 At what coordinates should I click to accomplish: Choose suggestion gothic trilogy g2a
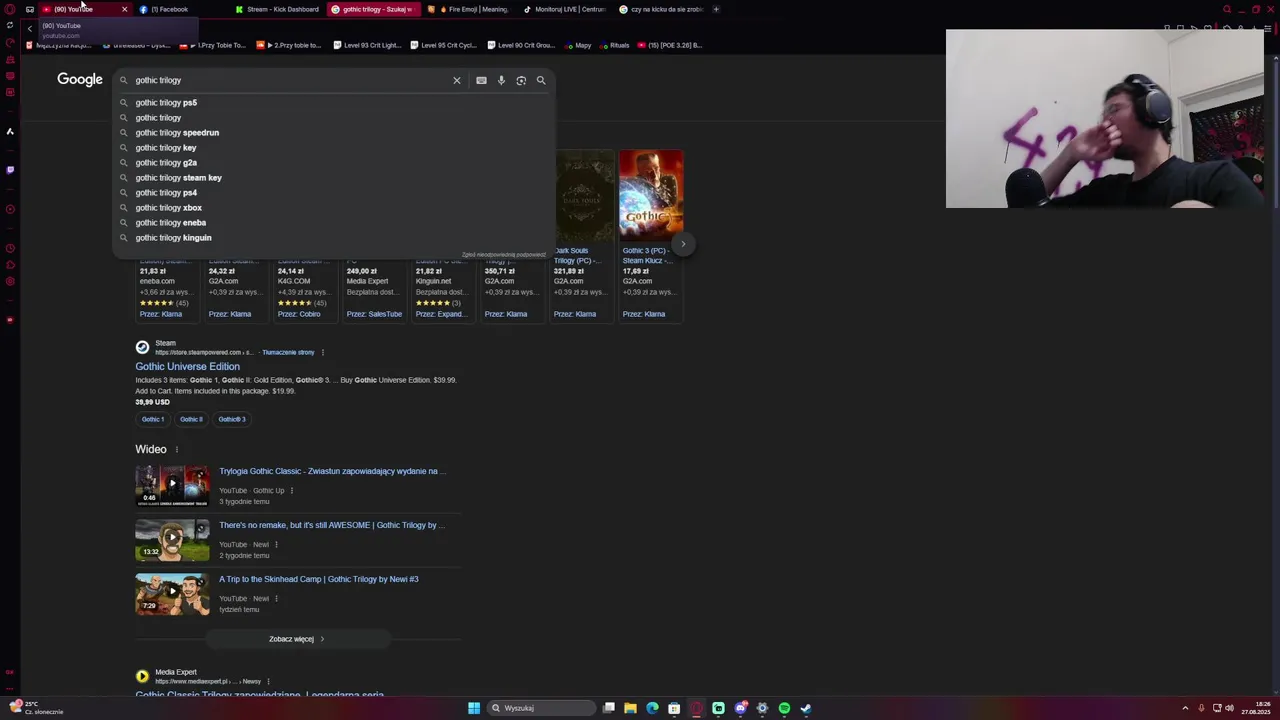click(333, 162)
